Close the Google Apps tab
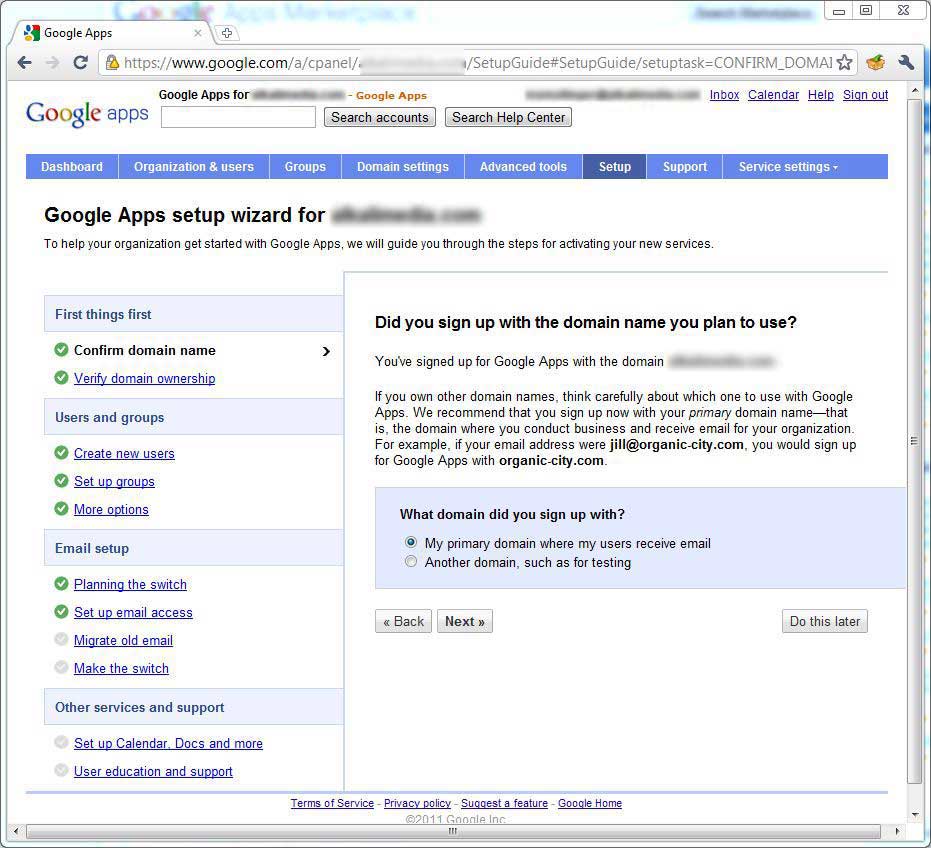This screenshot has width=931, height=848. tap(198, 33)
